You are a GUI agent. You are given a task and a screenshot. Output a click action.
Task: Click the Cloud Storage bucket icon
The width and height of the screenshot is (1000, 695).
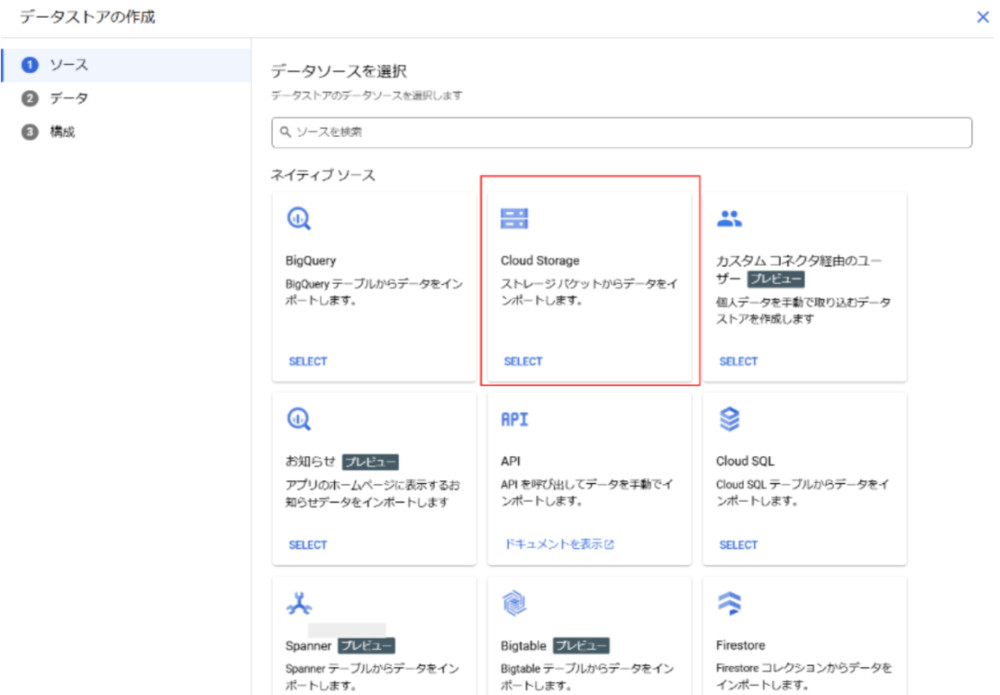pyautogui.click(x=514, y=219)
